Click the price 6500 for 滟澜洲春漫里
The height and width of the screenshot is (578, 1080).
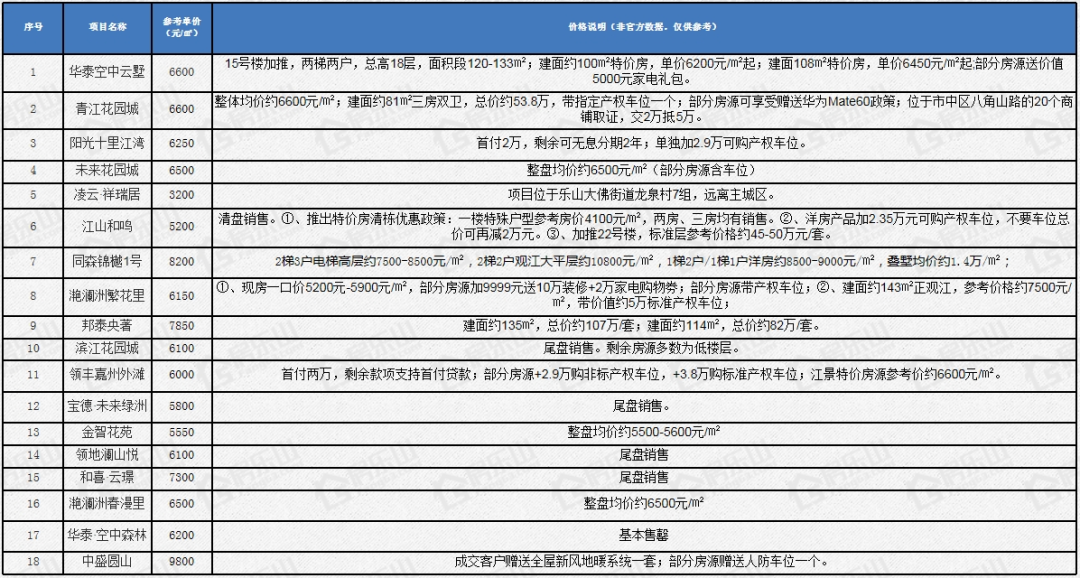pyautogui.click(x=183, y=504)
